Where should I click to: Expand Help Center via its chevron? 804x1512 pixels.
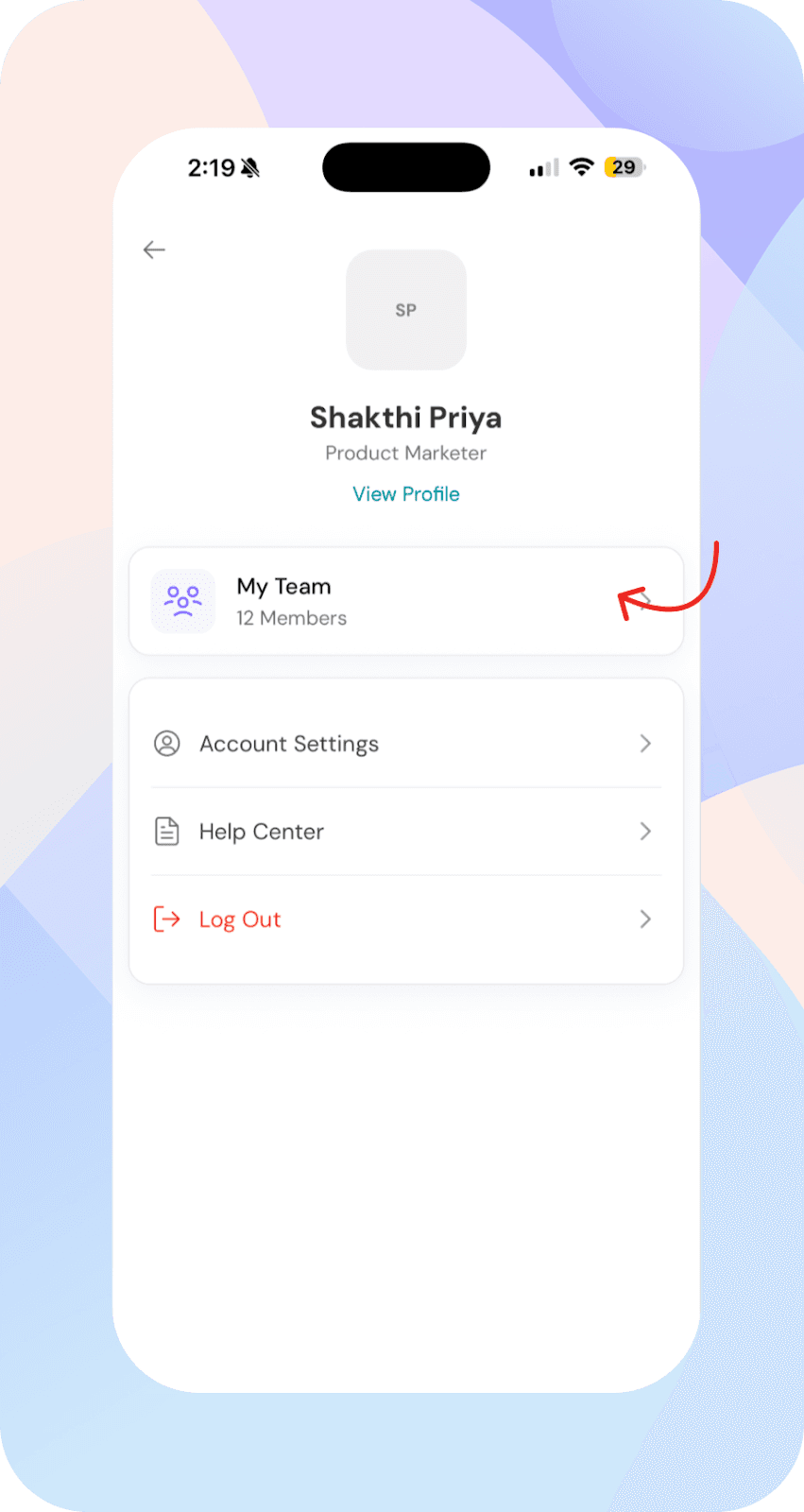[645, 832]
